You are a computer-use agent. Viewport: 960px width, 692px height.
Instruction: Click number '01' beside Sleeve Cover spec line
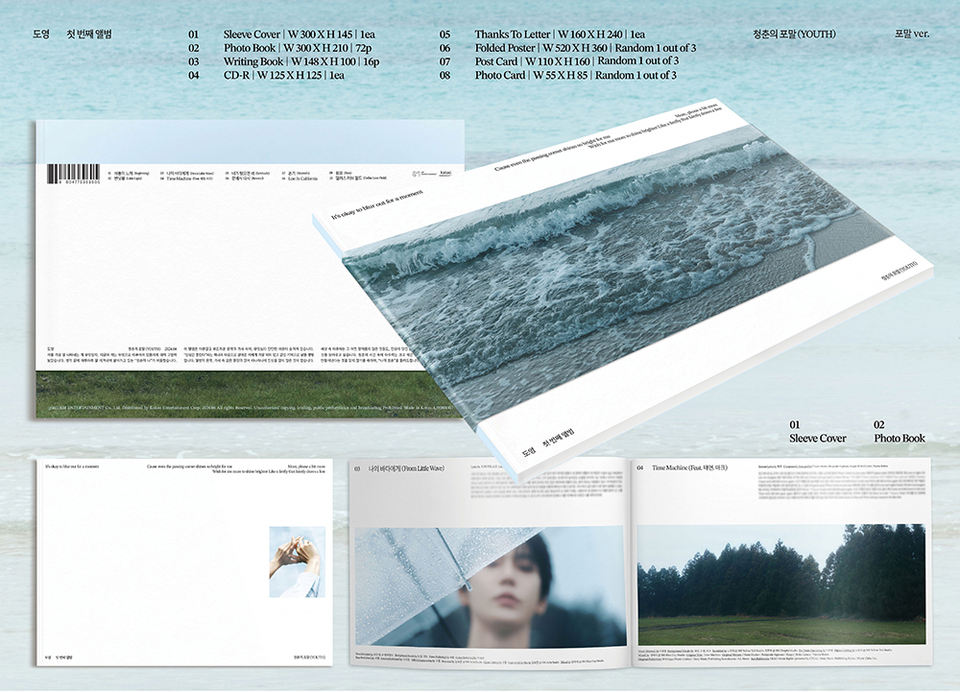pos(193,34)
